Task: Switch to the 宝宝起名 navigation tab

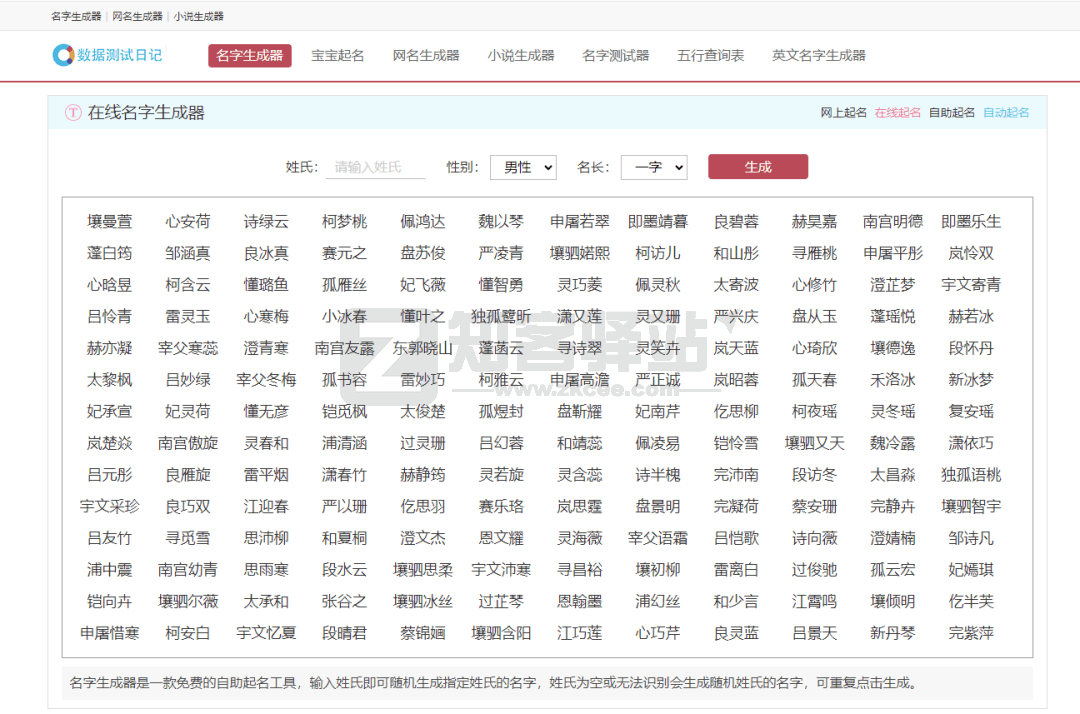Action: point(338,57)
